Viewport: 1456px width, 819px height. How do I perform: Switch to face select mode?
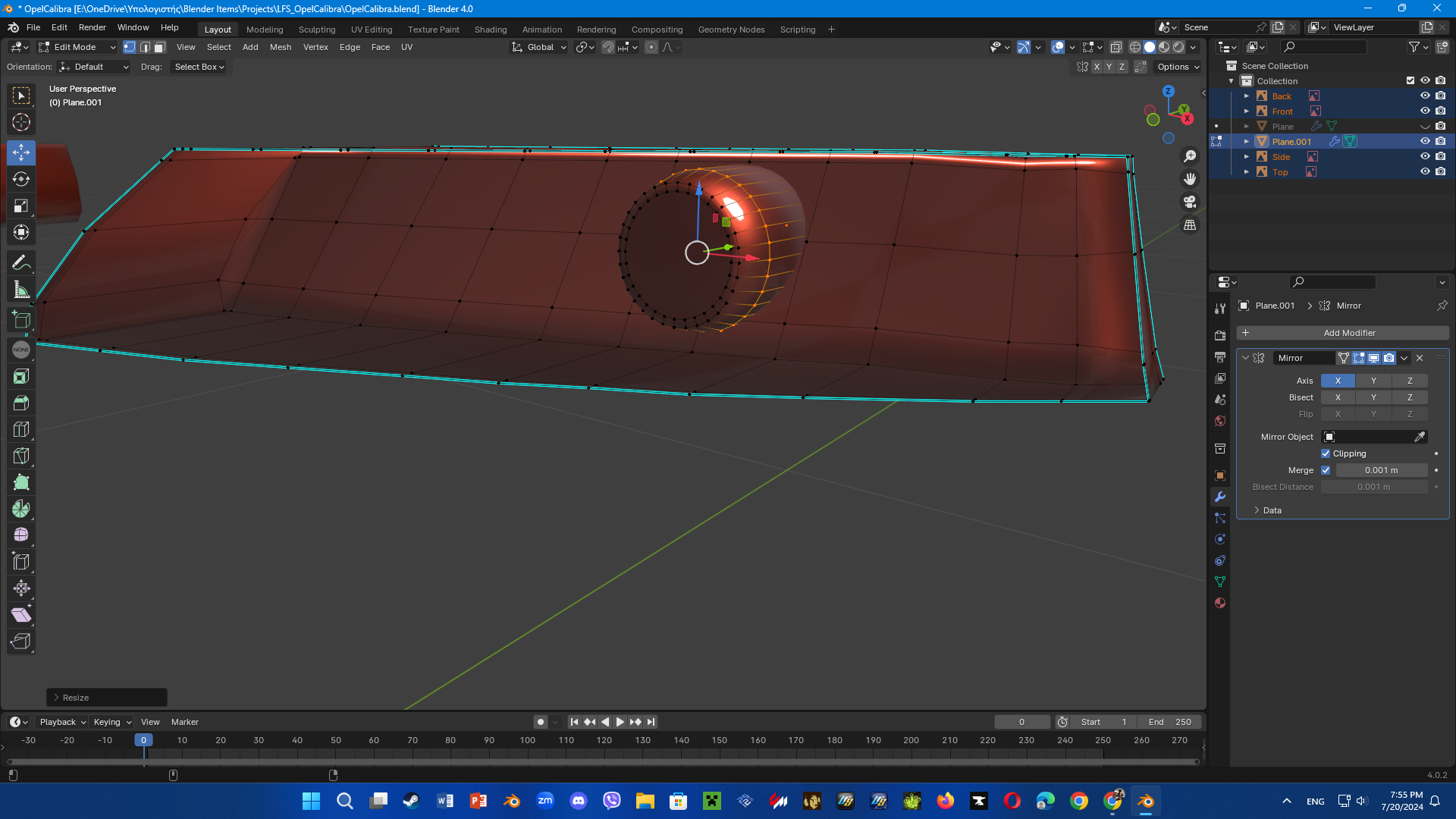click(159, 47)
